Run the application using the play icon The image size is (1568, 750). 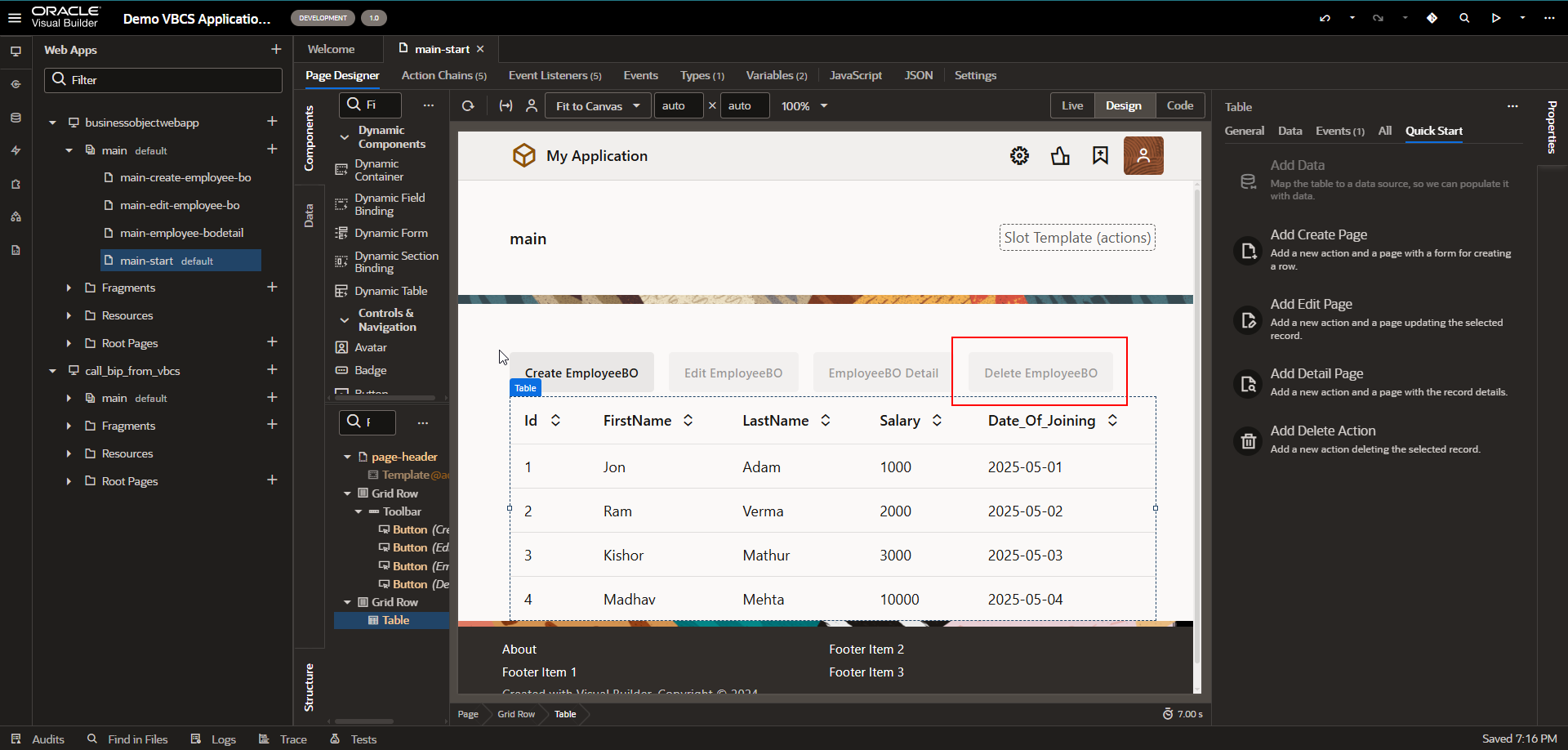pyautogui.click(x=1495, y=17)
